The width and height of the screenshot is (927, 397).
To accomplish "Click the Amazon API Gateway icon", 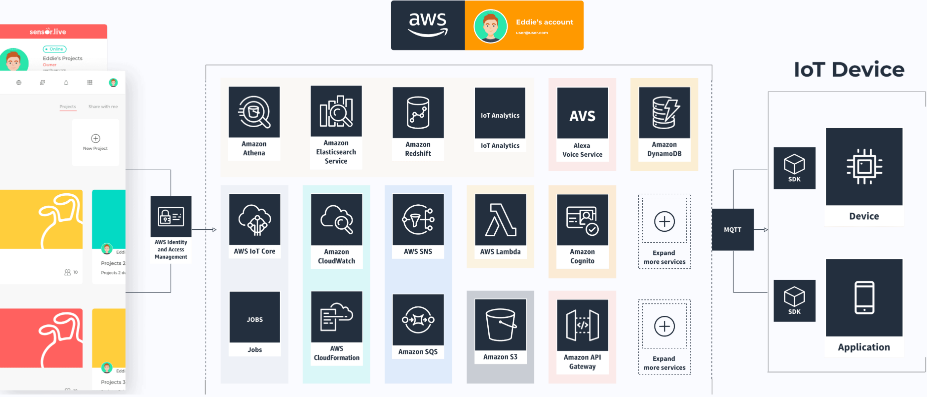I will point(582,325).
